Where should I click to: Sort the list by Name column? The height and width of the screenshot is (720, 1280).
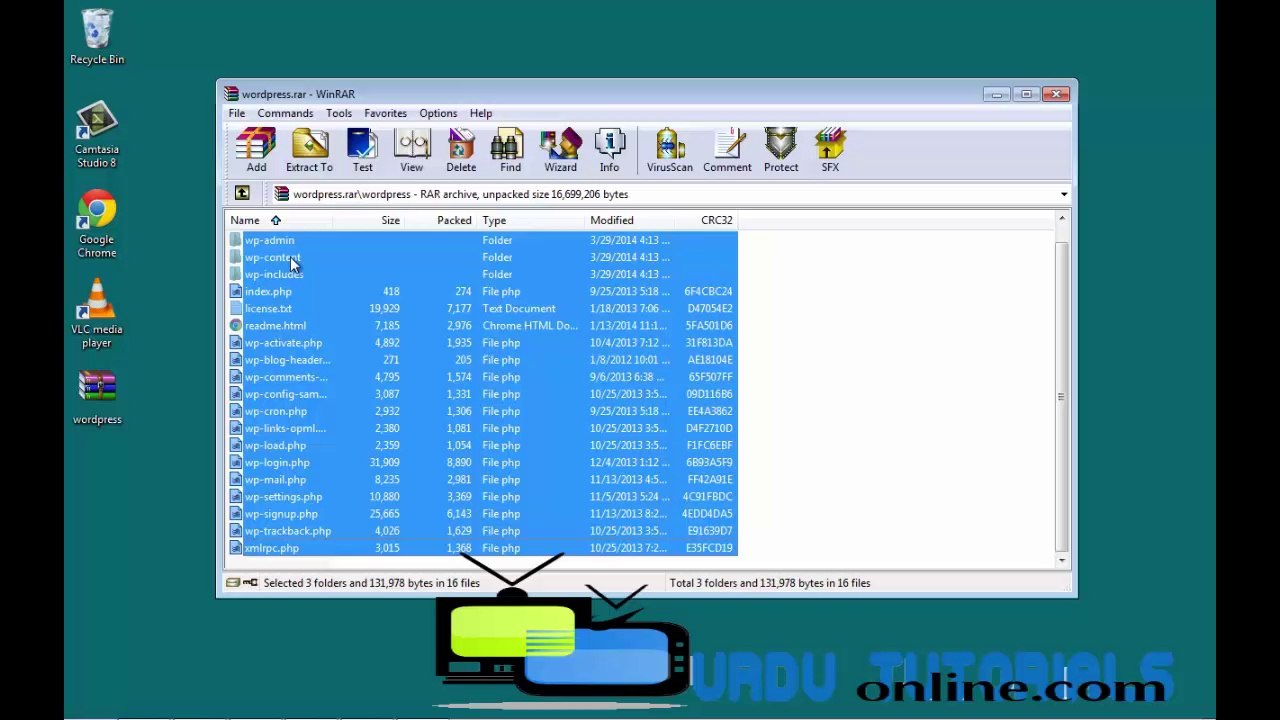[279, 220]
